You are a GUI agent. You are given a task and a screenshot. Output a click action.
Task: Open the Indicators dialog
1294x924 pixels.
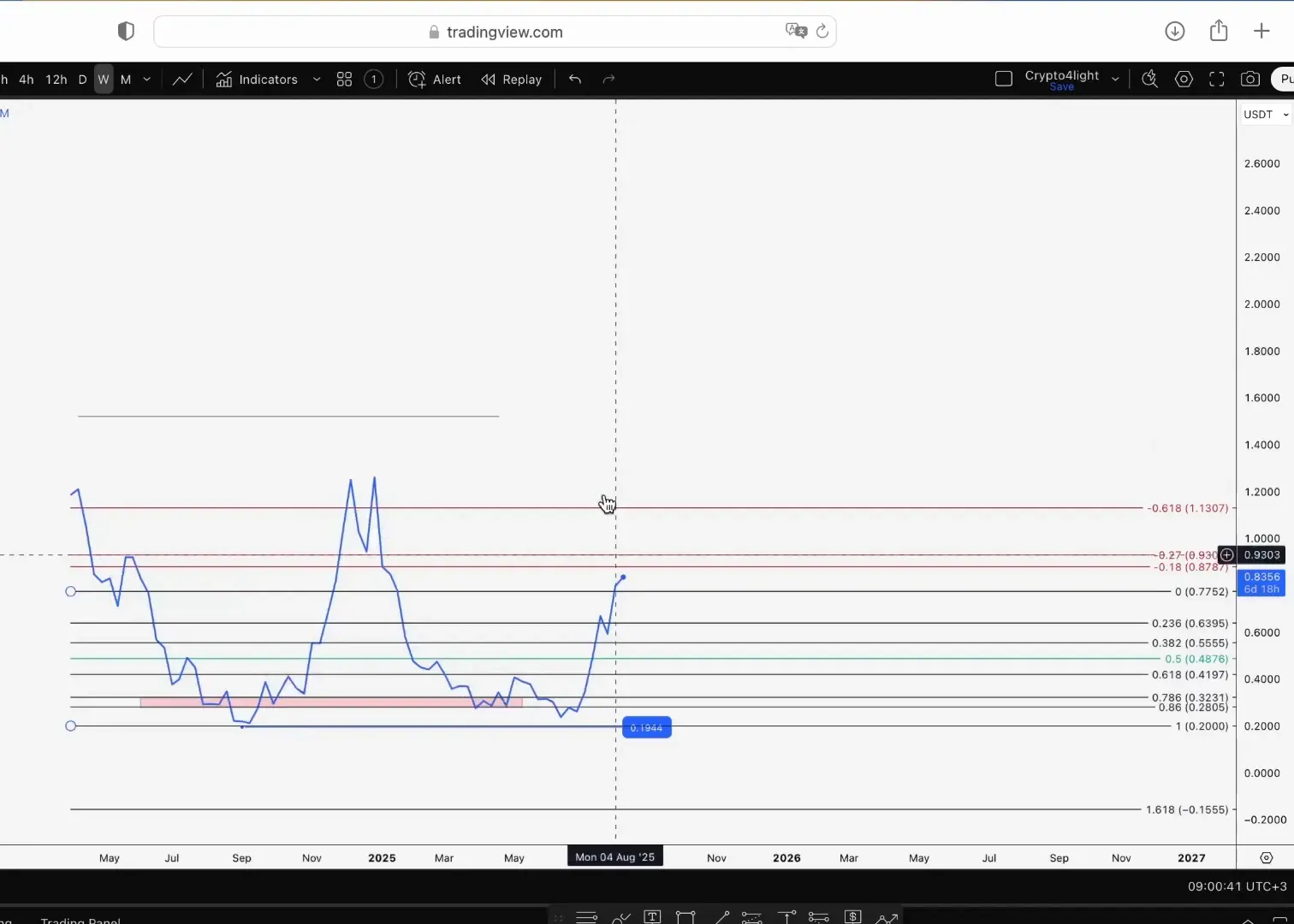257,80
